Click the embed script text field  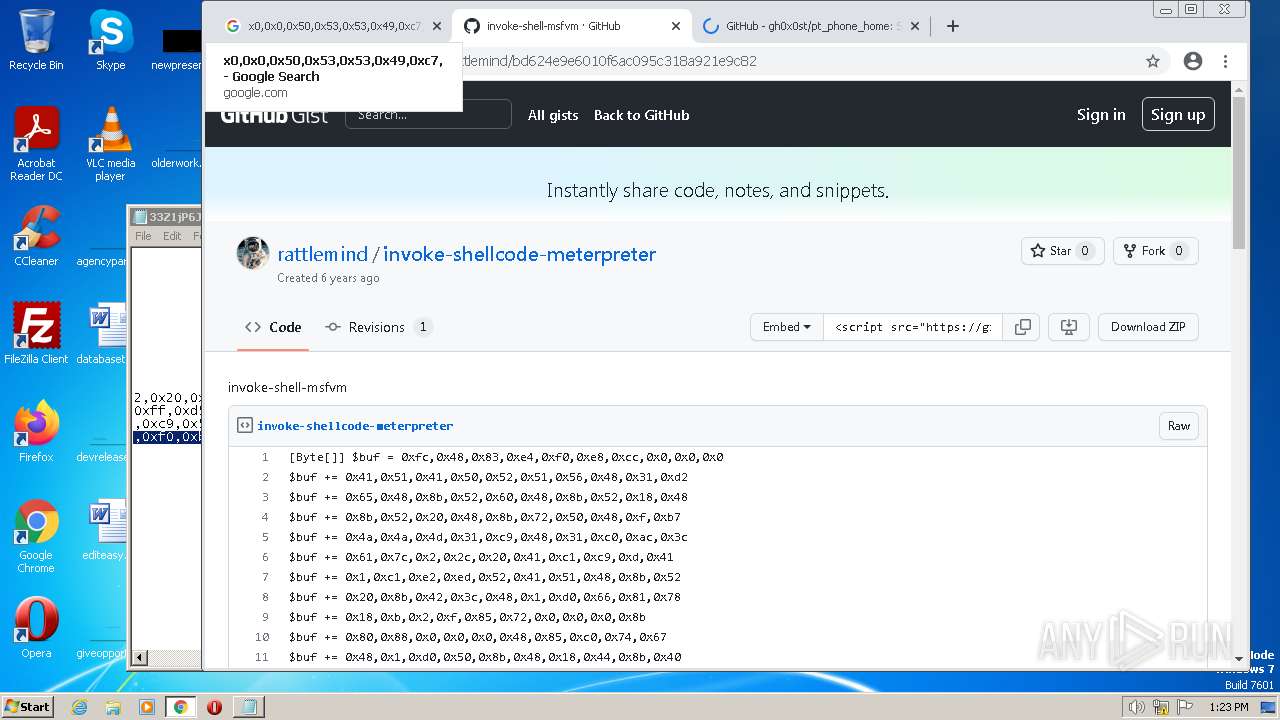click(x=913, y=327)
